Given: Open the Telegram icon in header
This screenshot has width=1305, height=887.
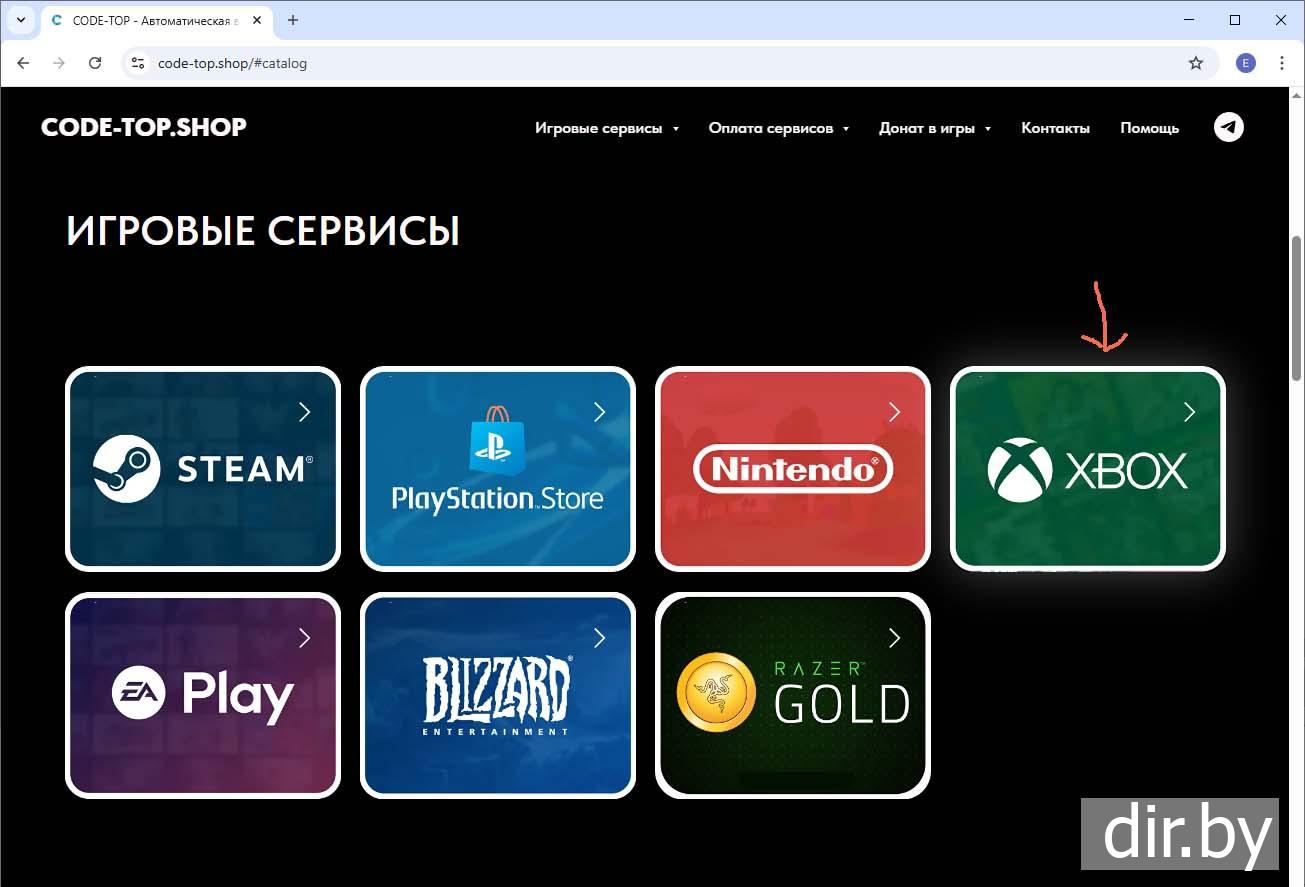Looking at the screenshot, I should (x=1229, y=127).
